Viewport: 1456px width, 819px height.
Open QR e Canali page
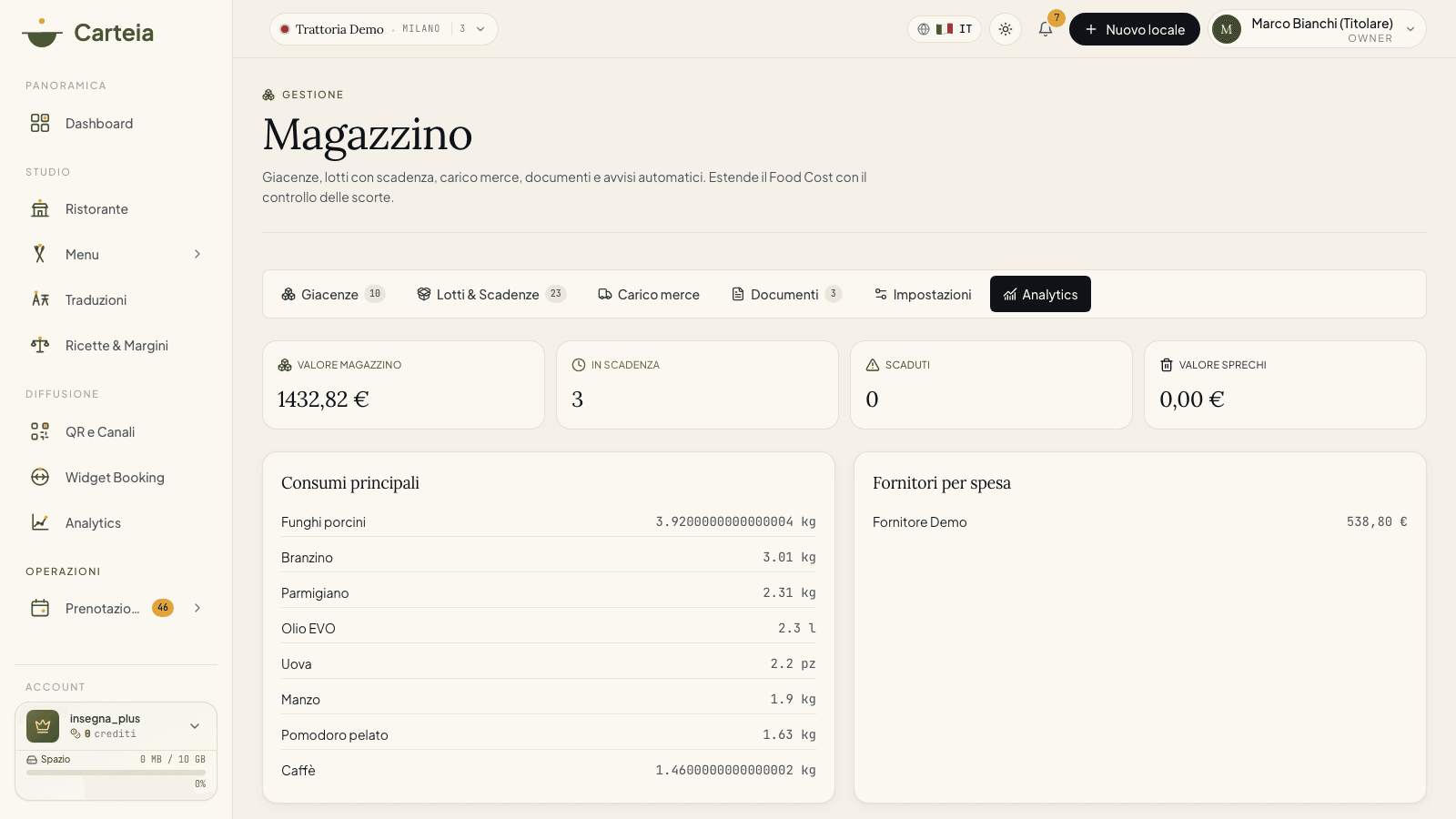pyautogui.click(x=116, y=432)
